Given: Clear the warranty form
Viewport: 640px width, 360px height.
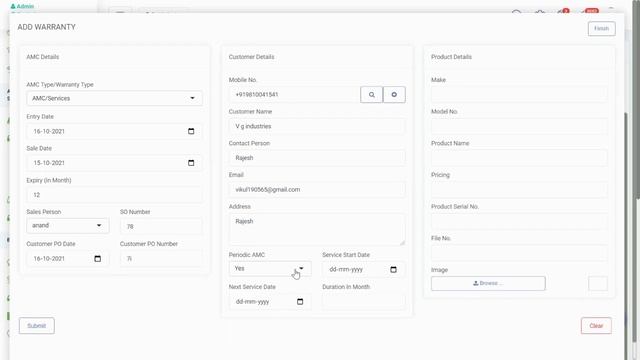Looking at the screenshot, I should 596,326.
